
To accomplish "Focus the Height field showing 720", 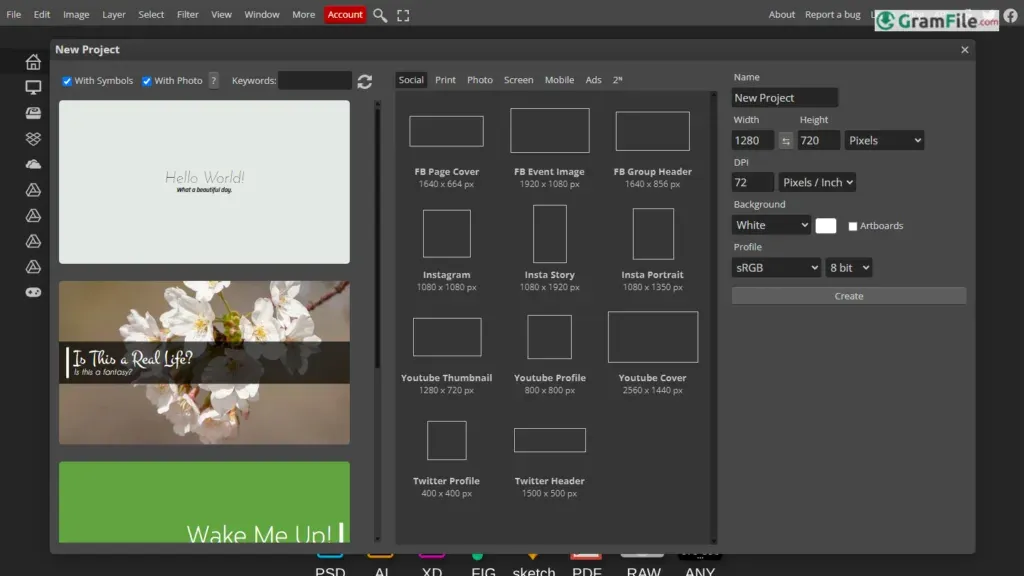I will click(818, 140).
